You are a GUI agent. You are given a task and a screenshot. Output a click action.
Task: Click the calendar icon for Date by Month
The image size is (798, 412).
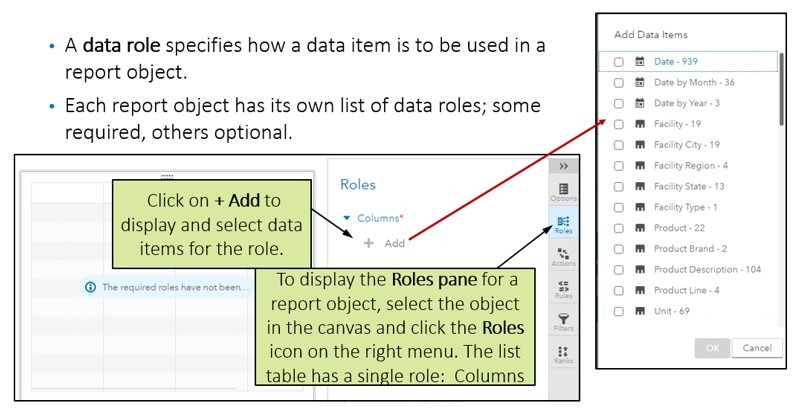point(640,82)
